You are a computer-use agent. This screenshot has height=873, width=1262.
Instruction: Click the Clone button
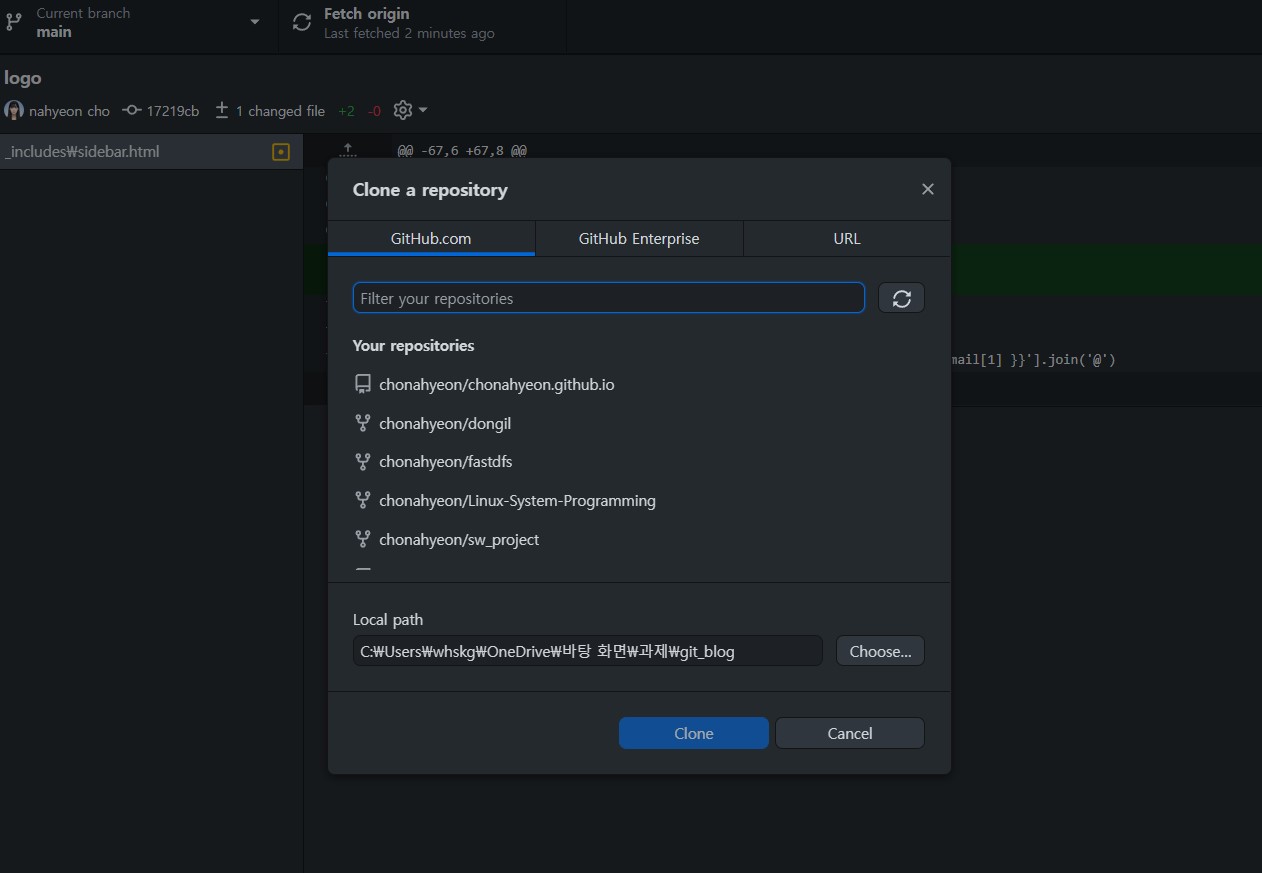[x=693, y=732]
